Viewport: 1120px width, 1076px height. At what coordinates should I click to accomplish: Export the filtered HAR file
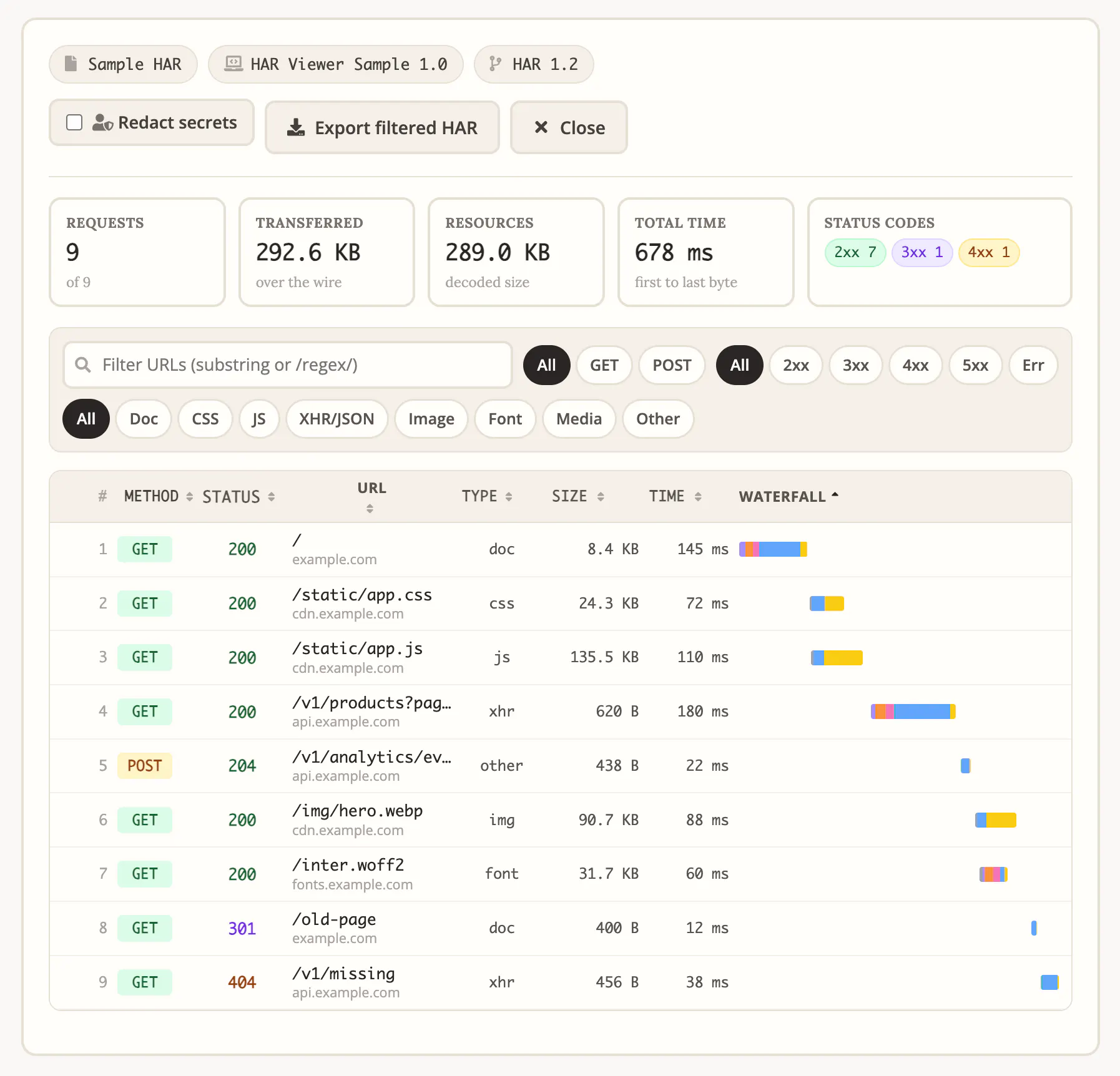(x=382, y=127)
